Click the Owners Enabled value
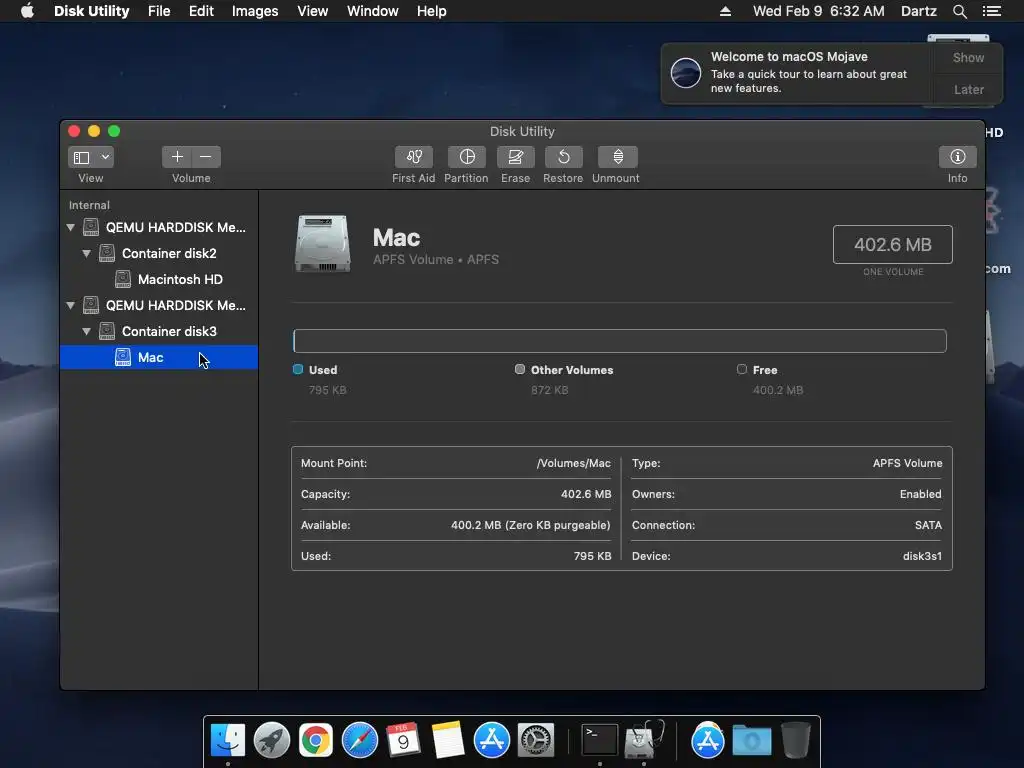The height and width of the screenshot is (768, 1024). [920, 494]
